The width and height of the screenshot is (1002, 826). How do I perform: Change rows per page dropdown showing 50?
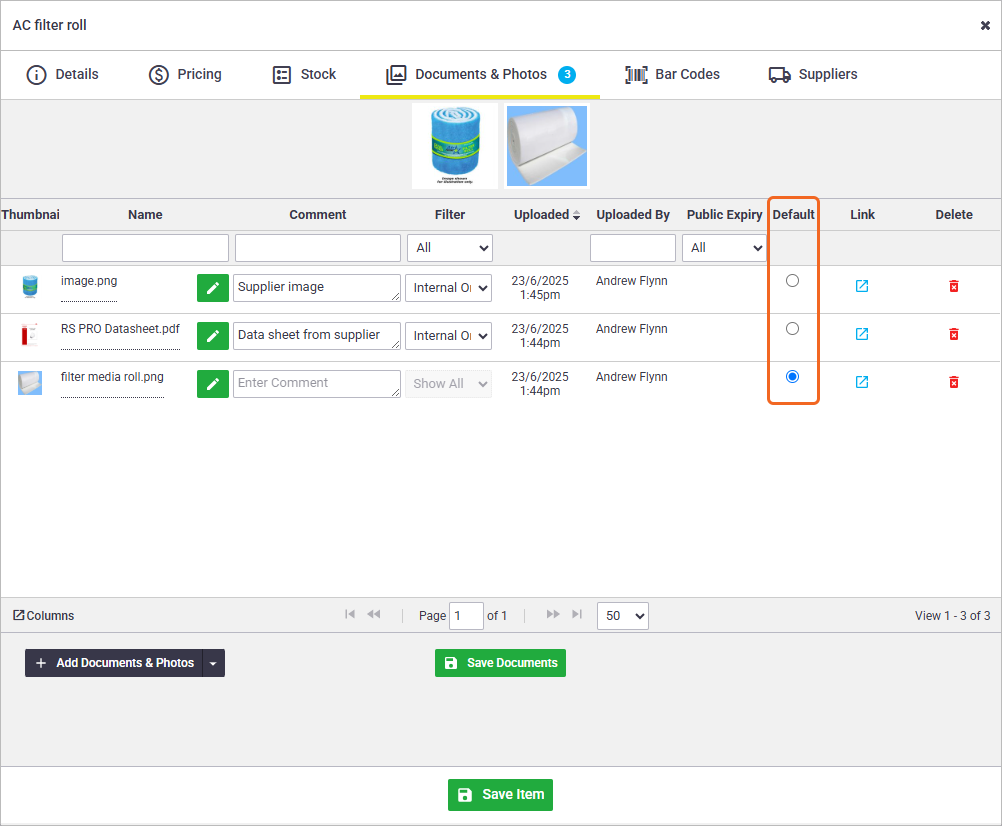623,616
